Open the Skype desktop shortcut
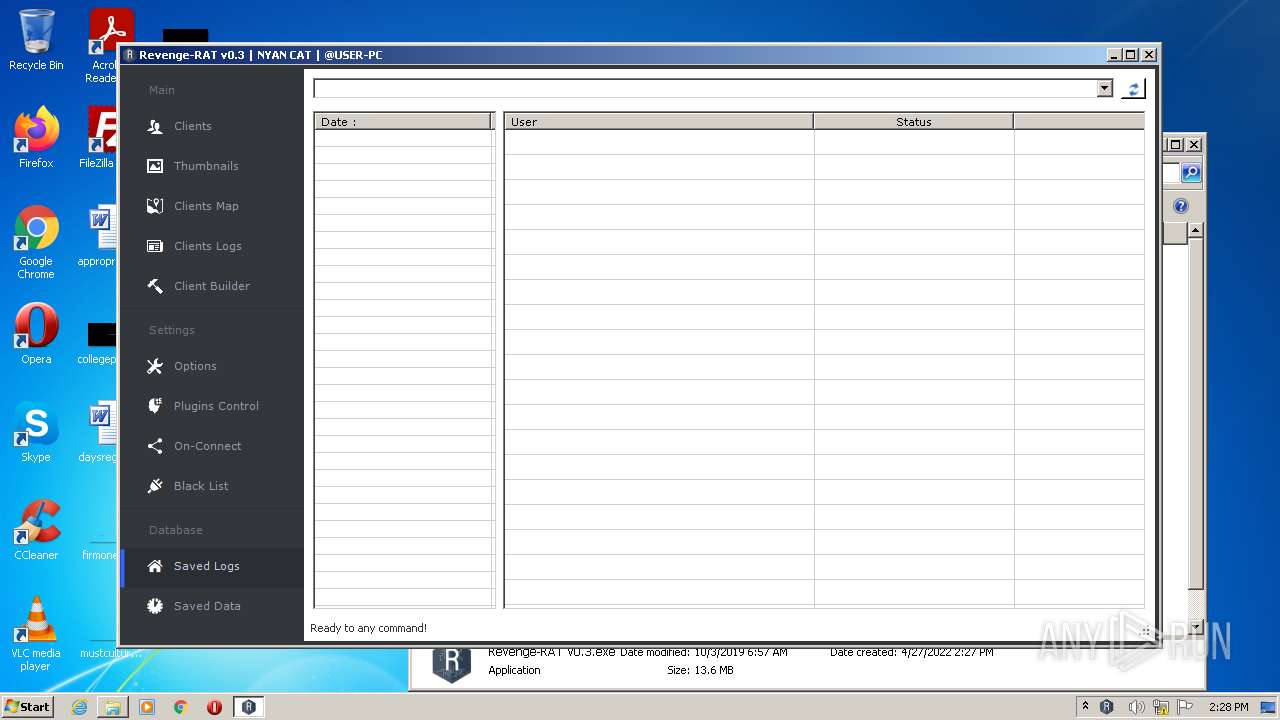Image resolution: width=1280 pixels, height=720 pixels. (36, 432)
